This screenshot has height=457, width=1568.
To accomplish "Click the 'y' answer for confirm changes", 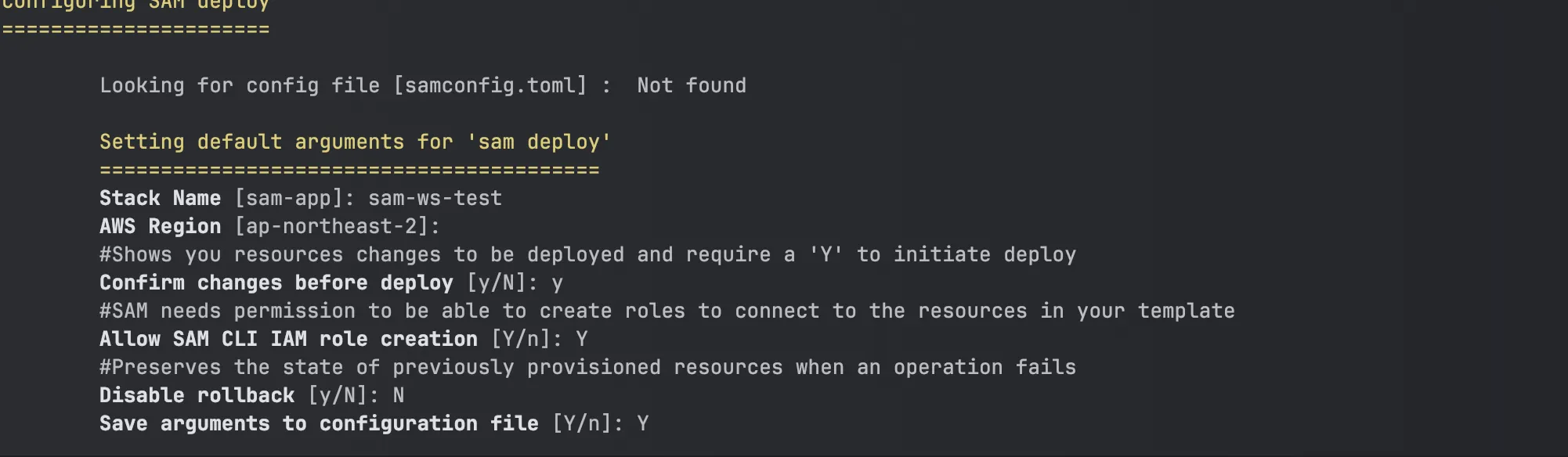I will click(x=557, y=282).
